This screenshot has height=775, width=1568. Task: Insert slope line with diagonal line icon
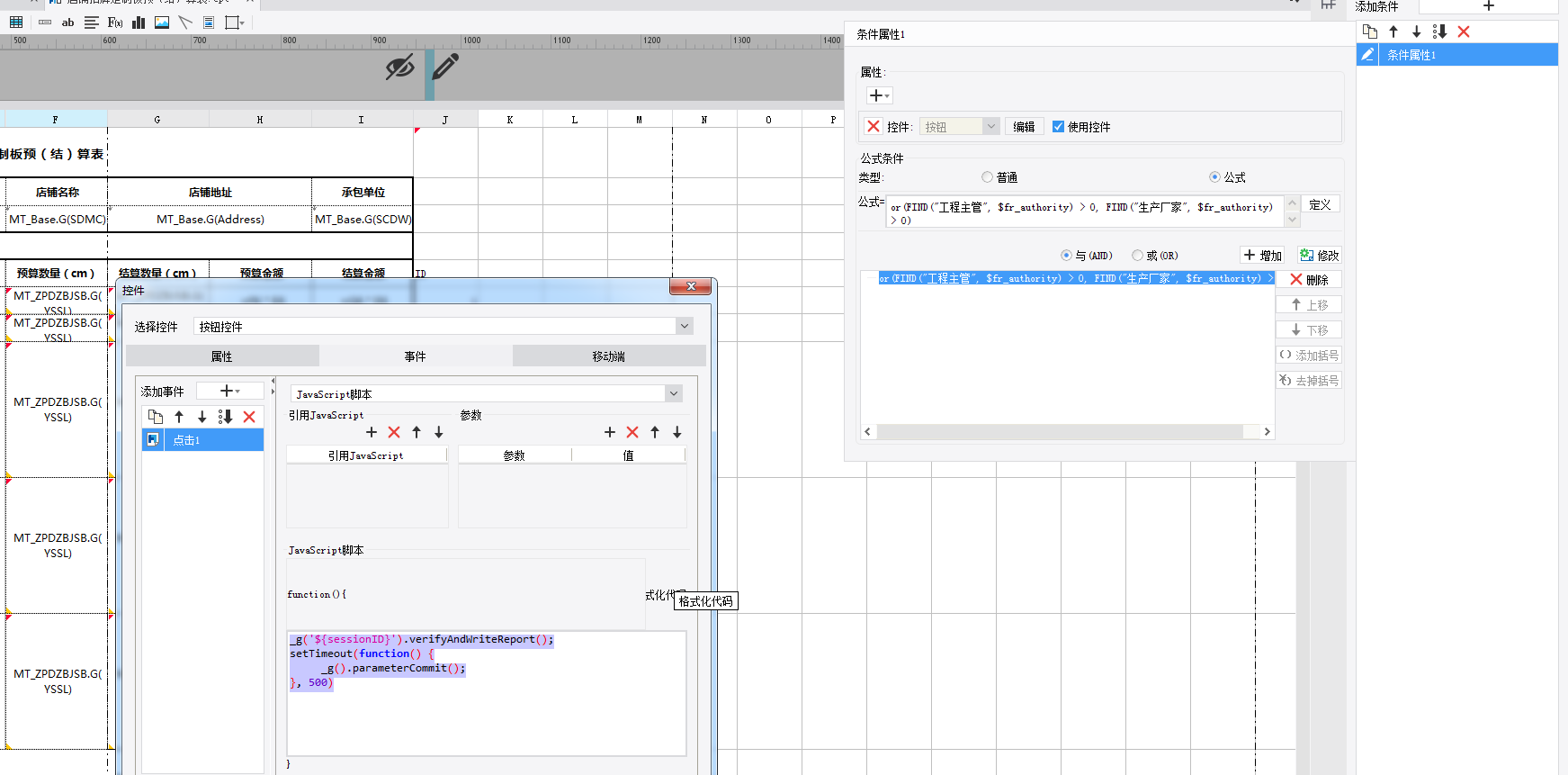click(x=185, y=23)
